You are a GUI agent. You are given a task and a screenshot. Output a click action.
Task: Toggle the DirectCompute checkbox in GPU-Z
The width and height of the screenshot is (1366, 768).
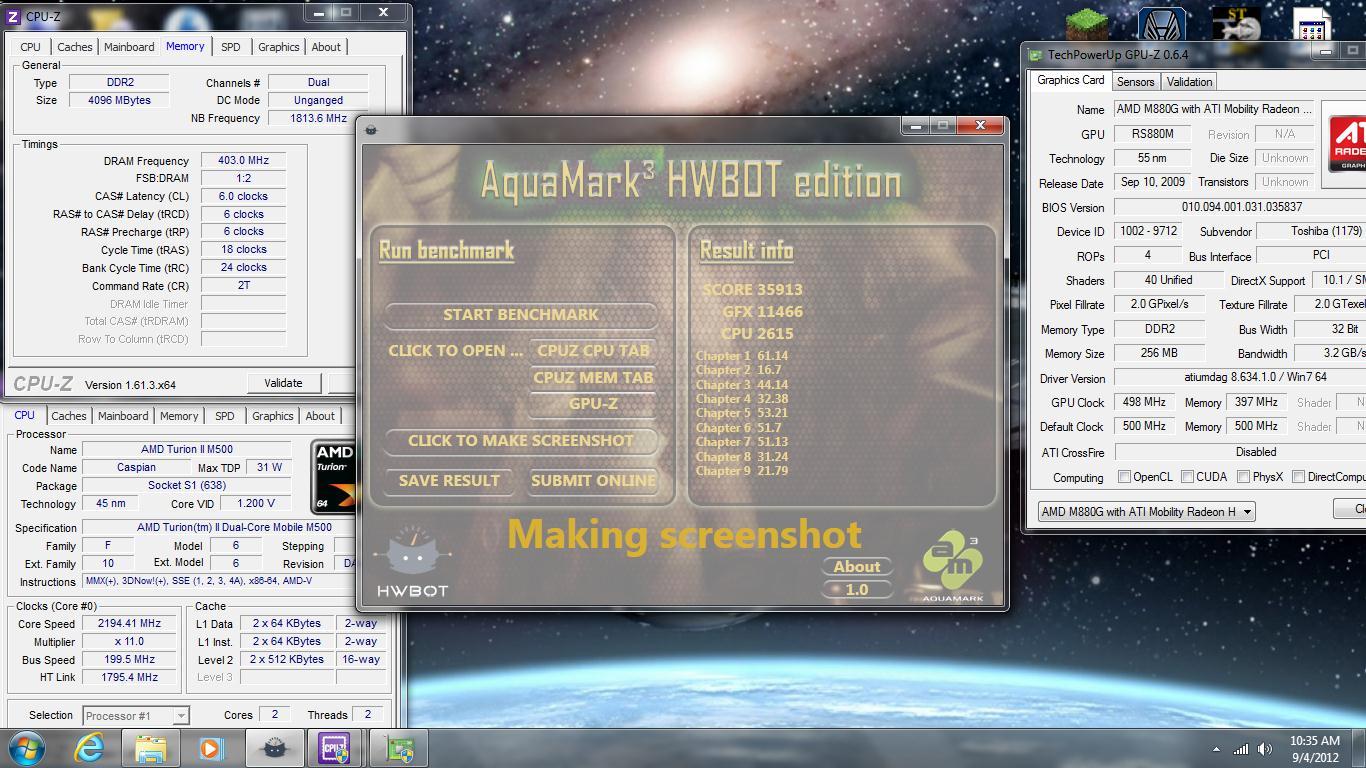(1297, 477)
